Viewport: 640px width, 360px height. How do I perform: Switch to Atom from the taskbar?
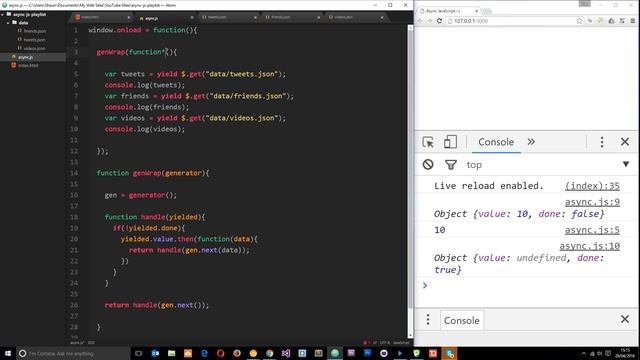click(335, 353)
